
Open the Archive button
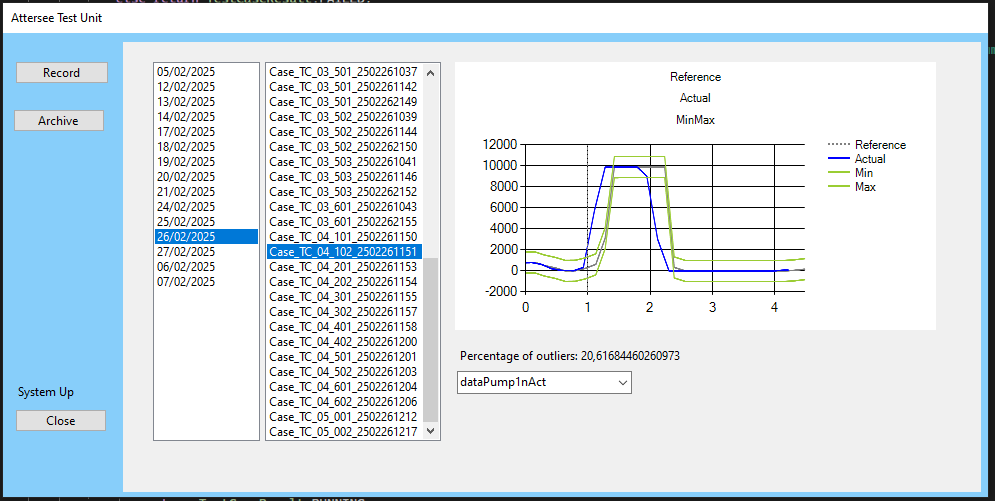click(x=58, y=120)
